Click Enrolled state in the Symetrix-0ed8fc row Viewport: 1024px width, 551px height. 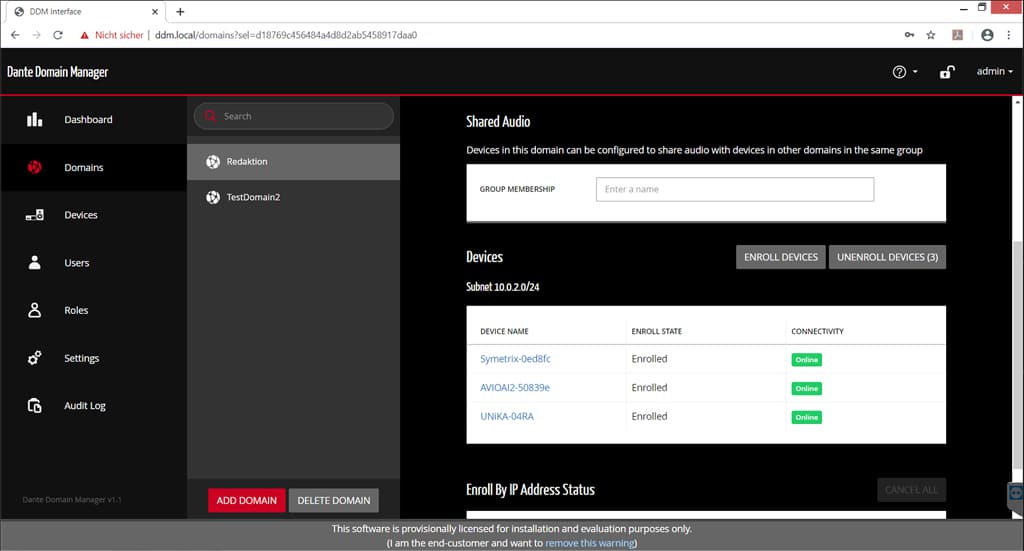pos(649,359)
